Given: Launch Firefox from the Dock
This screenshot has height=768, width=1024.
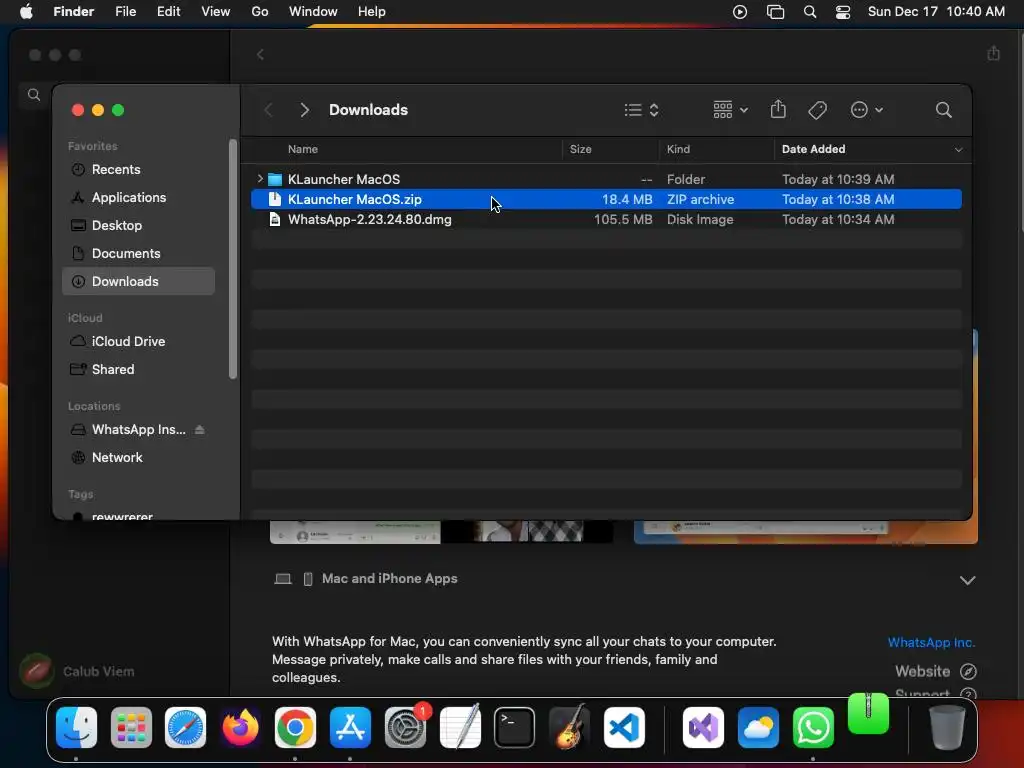Looking at the screenshot, I should point(240,728).
